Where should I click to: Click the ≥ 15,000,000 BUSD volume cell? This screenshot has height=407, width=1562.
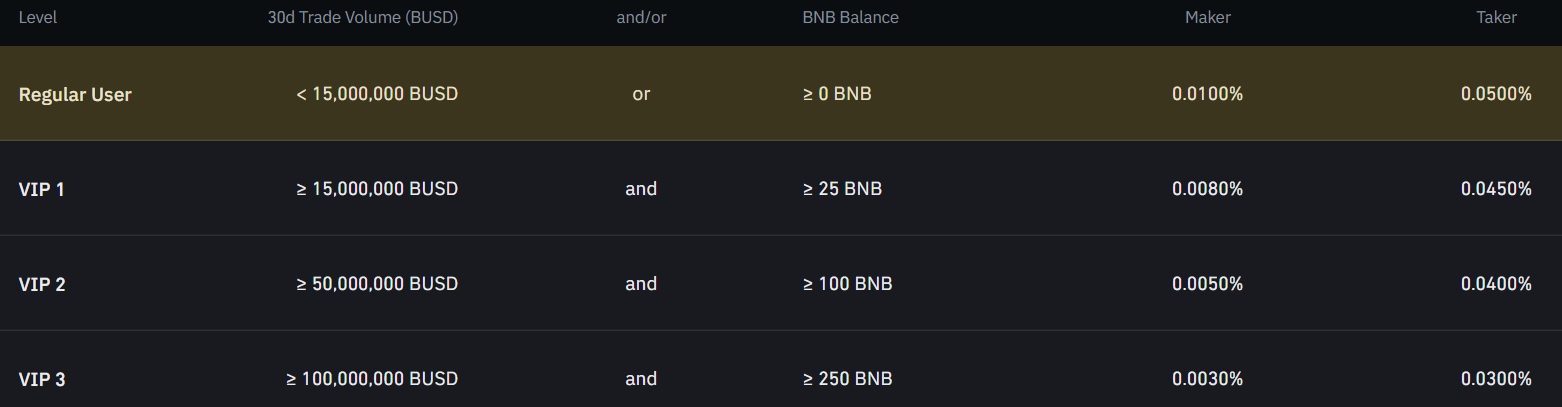point(377,189)
